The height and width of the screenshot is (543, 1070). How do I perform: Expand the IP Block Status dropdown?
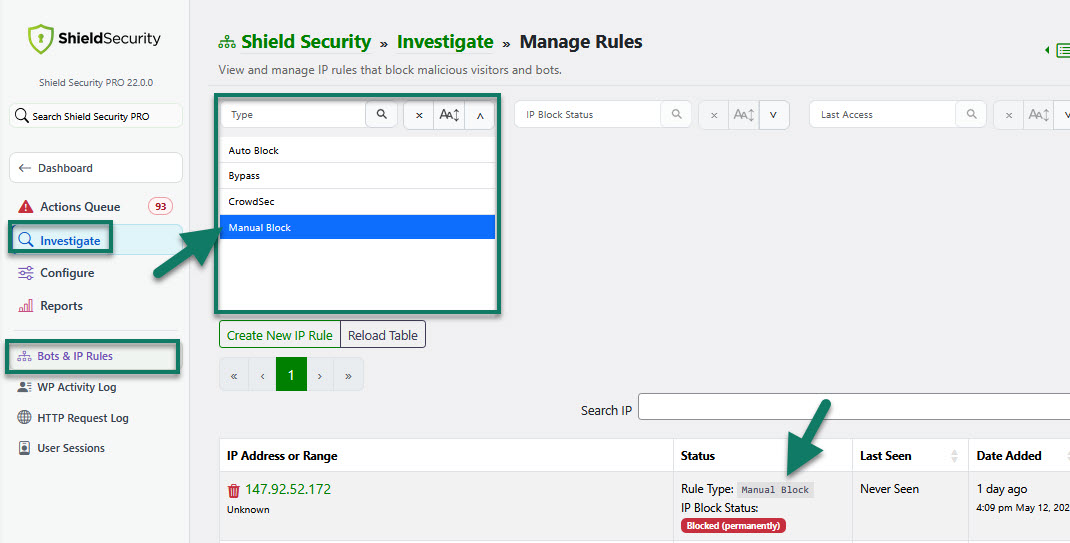[774, 115]
